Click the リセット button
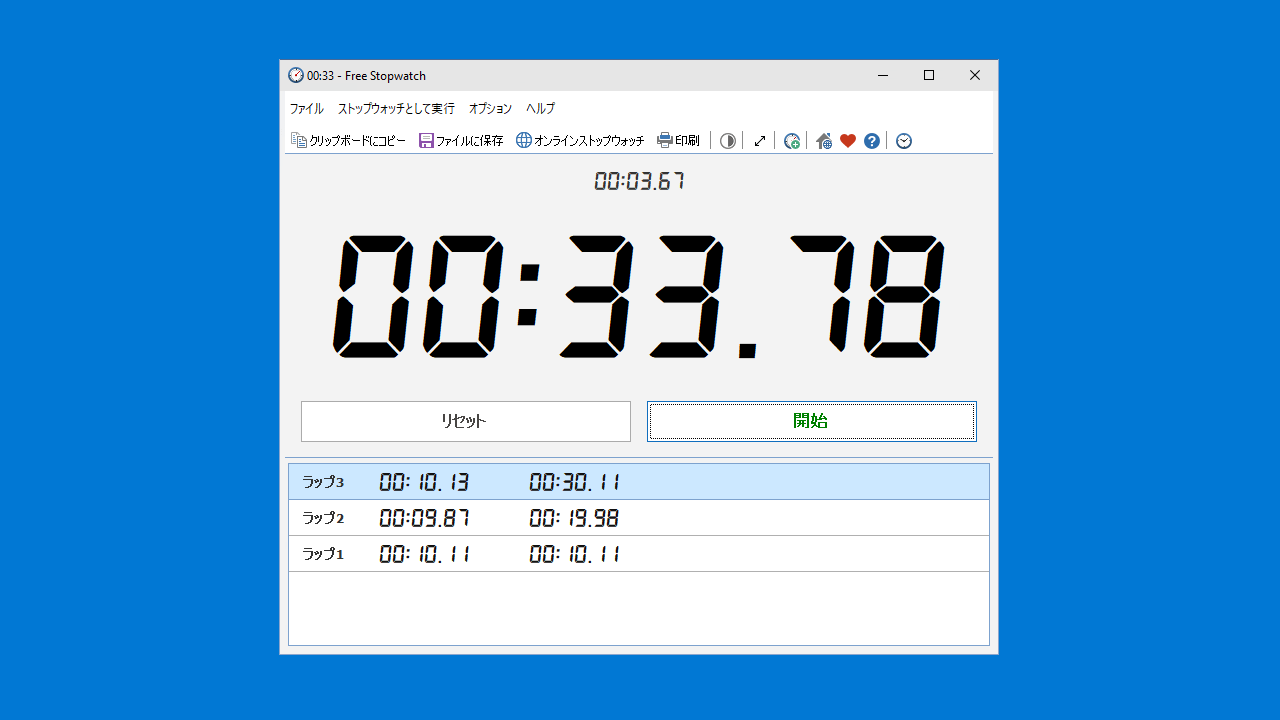Image resolution: width=1280 pixels, height=720 pixels. point(466,421)
